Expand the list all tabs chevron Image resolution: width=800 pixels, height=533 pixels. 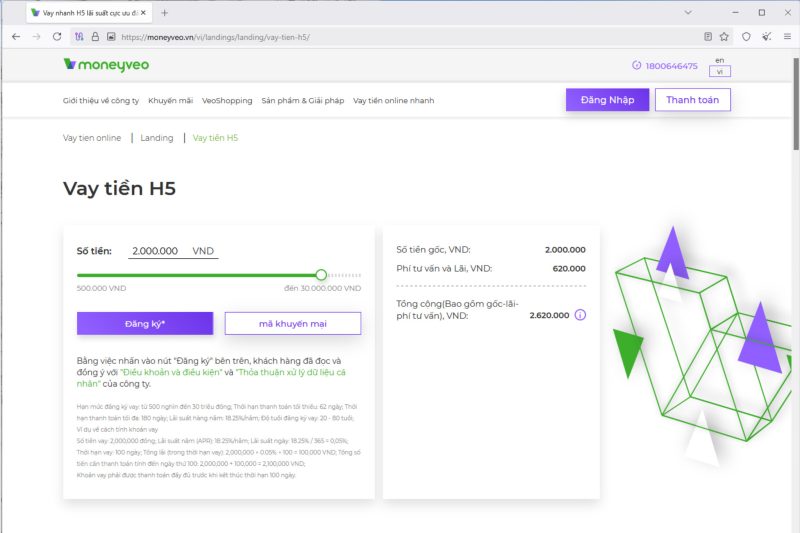tap(688, 13)
